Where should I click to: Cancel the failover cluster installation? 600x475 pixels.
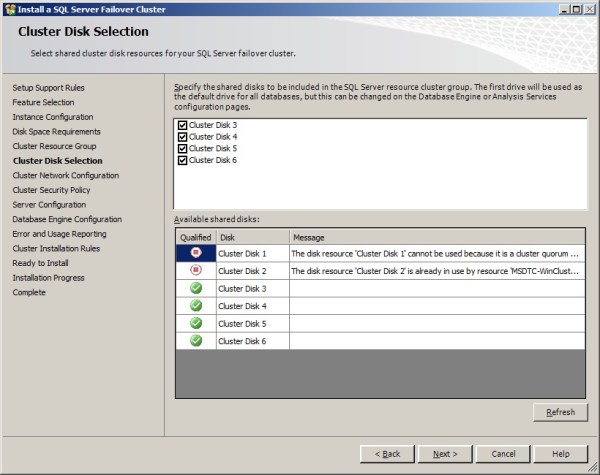[503, 453]
